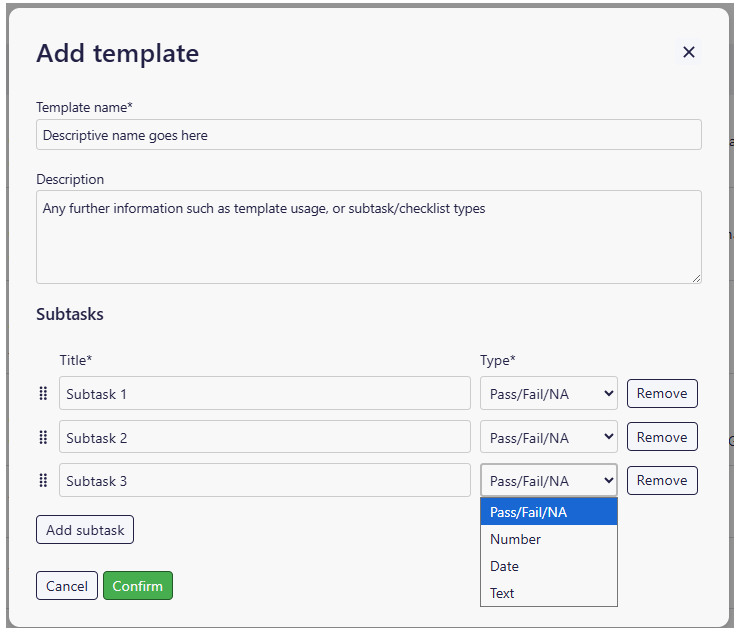Remove Subtask 2 row
742x634 pixels.
661,437
